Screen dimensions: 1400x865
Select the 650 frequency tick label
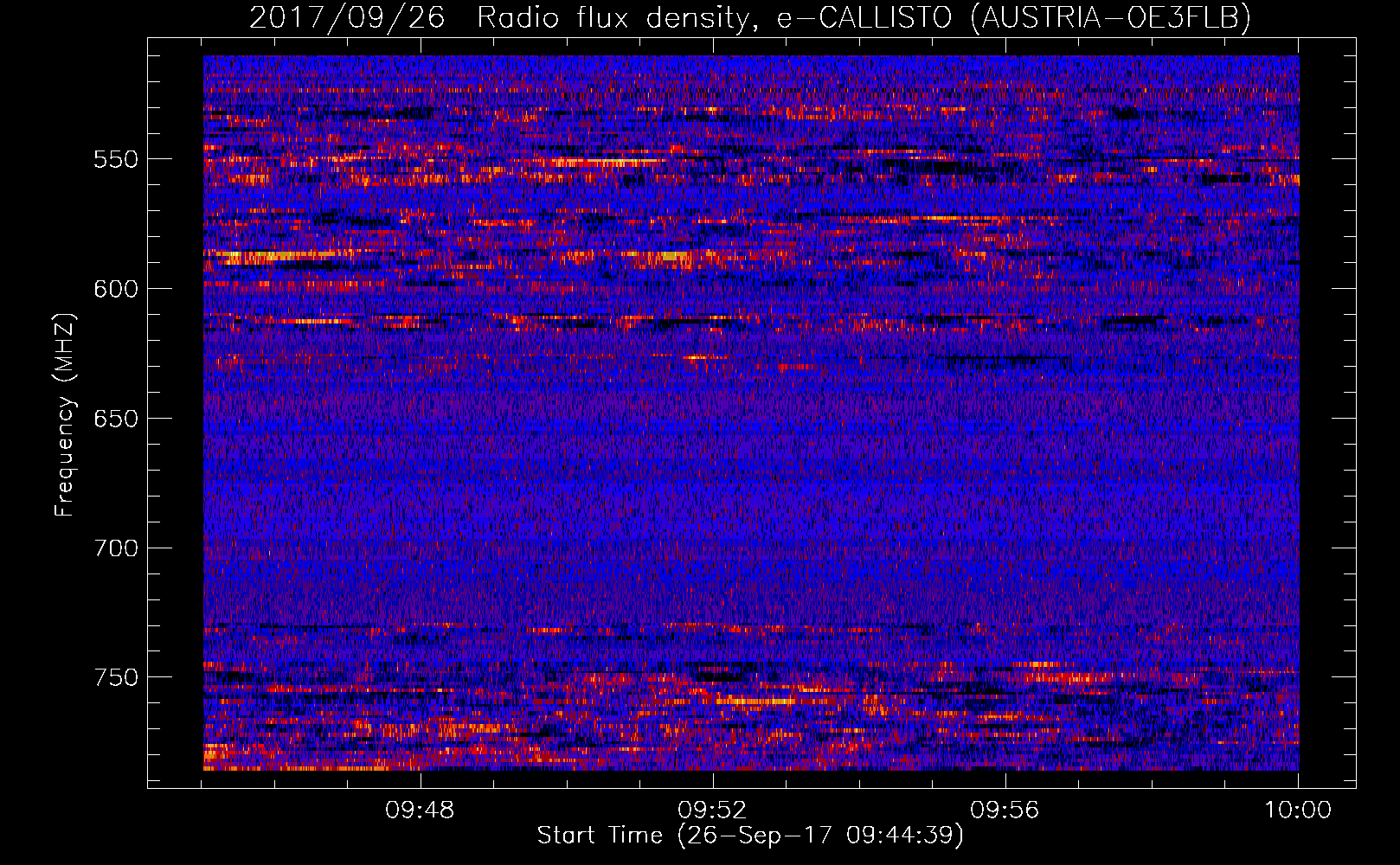pos(116,419)
